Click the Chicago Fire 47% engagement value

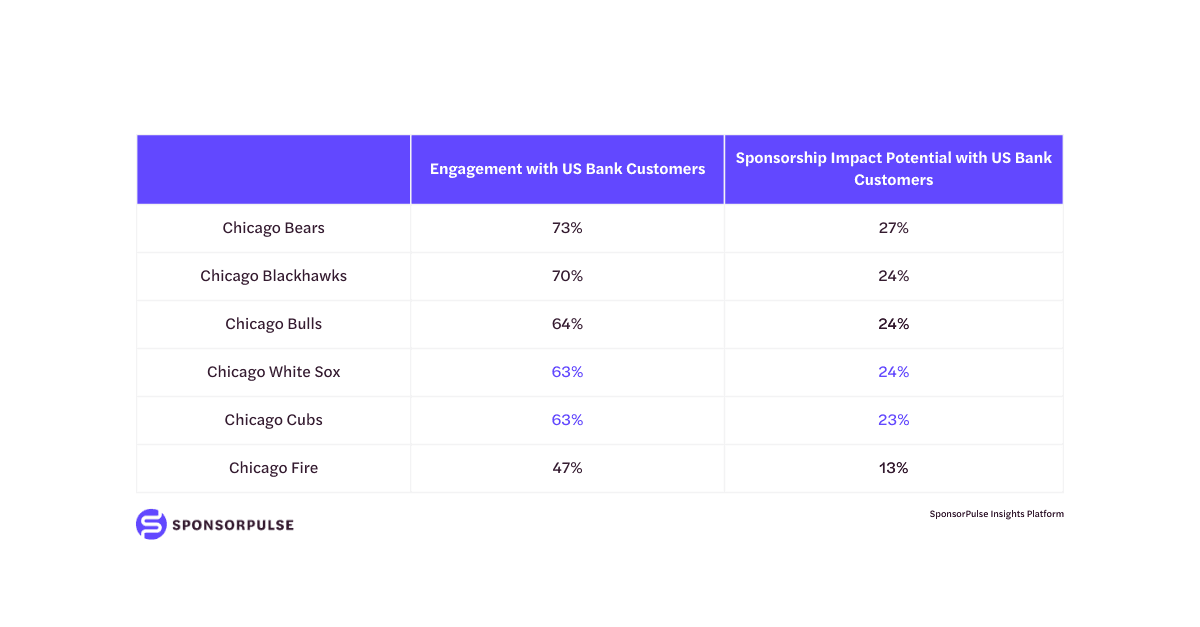coord(567,468)
